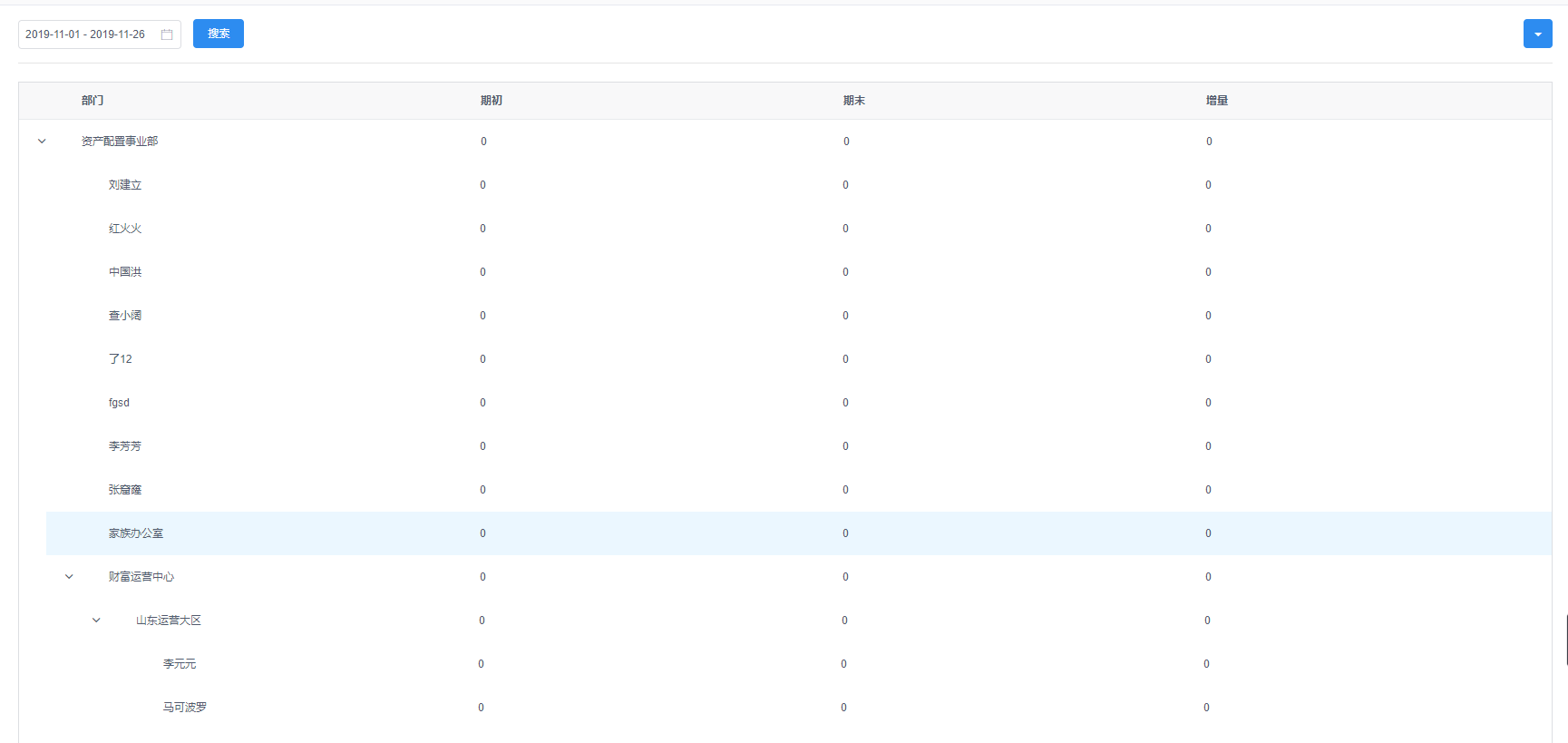Click 增量 value for 财富运营中心
This screenshot has height=743, width=1568.
pos(1208,577)
